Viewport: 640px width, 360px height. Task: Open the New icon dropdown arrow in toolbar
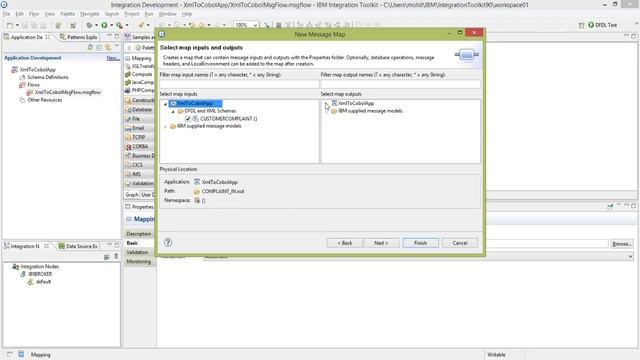[x=17, y=25]
